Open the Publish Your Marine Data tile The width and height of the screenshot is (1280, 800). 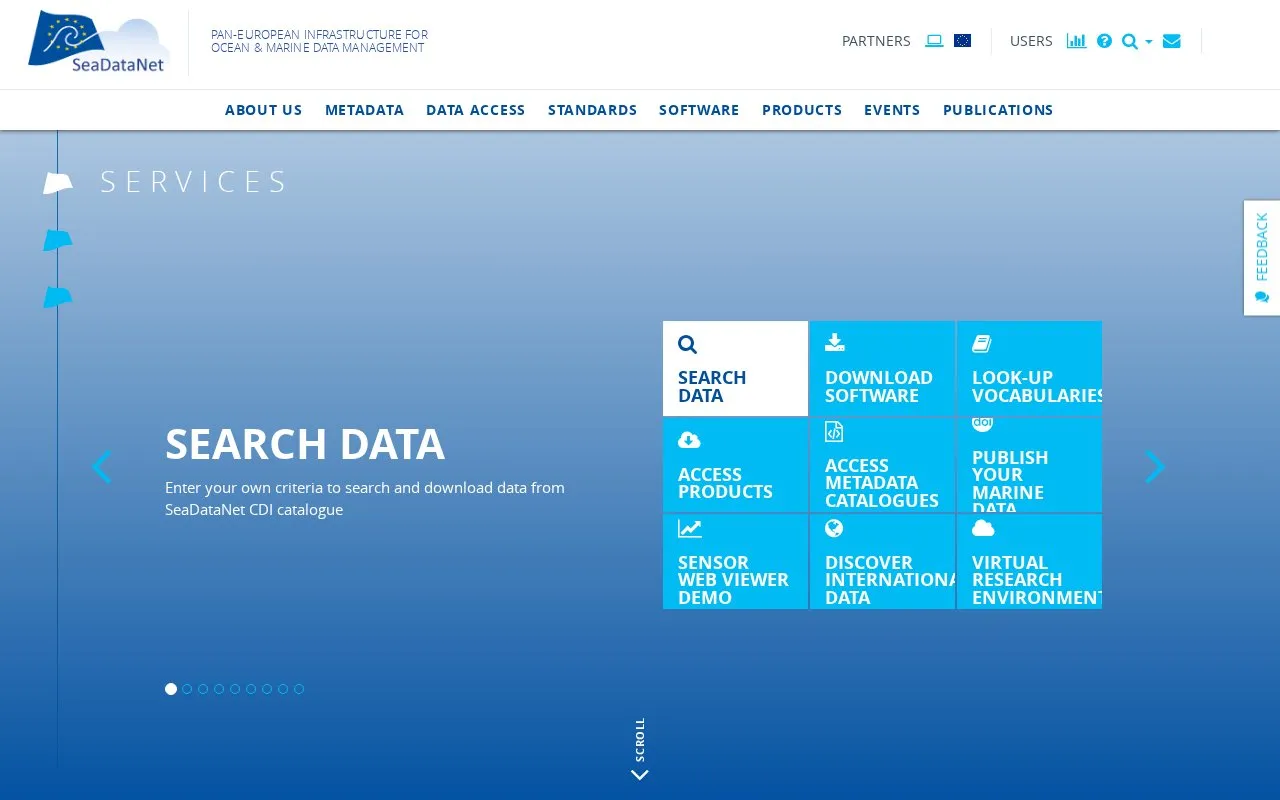coord(1029,465)
